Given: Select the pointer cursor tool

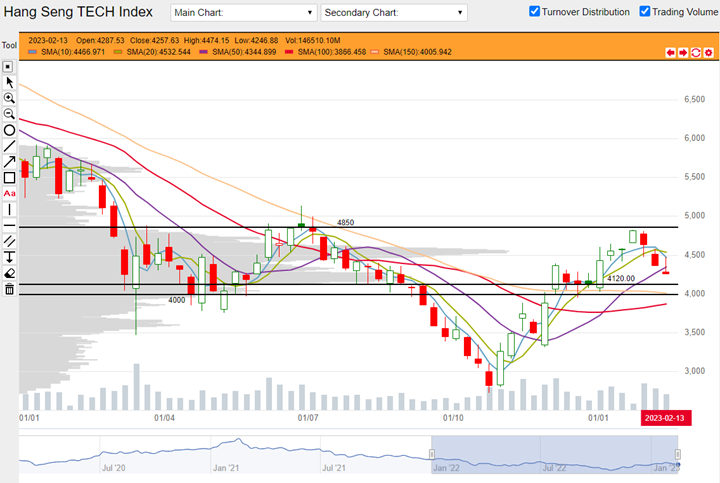Looking at the screenshot, I should click(x=9, y=83).
